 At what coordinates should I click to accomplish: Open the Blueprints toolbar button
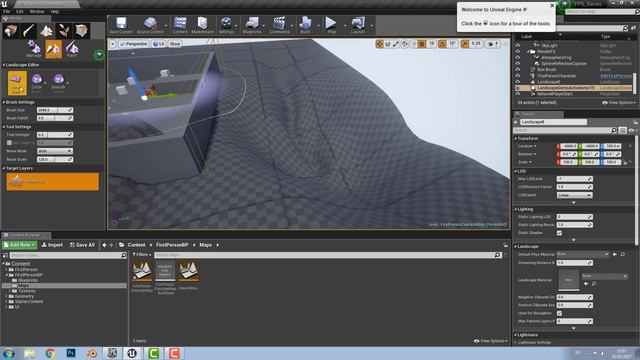(252, 25)
